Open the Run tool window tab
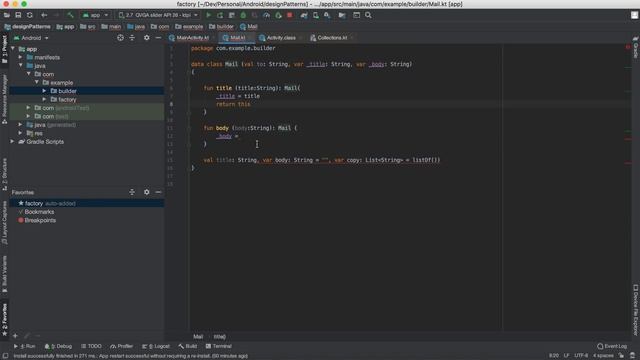Viewport: 640px width, 360px height. coord(25,346)
